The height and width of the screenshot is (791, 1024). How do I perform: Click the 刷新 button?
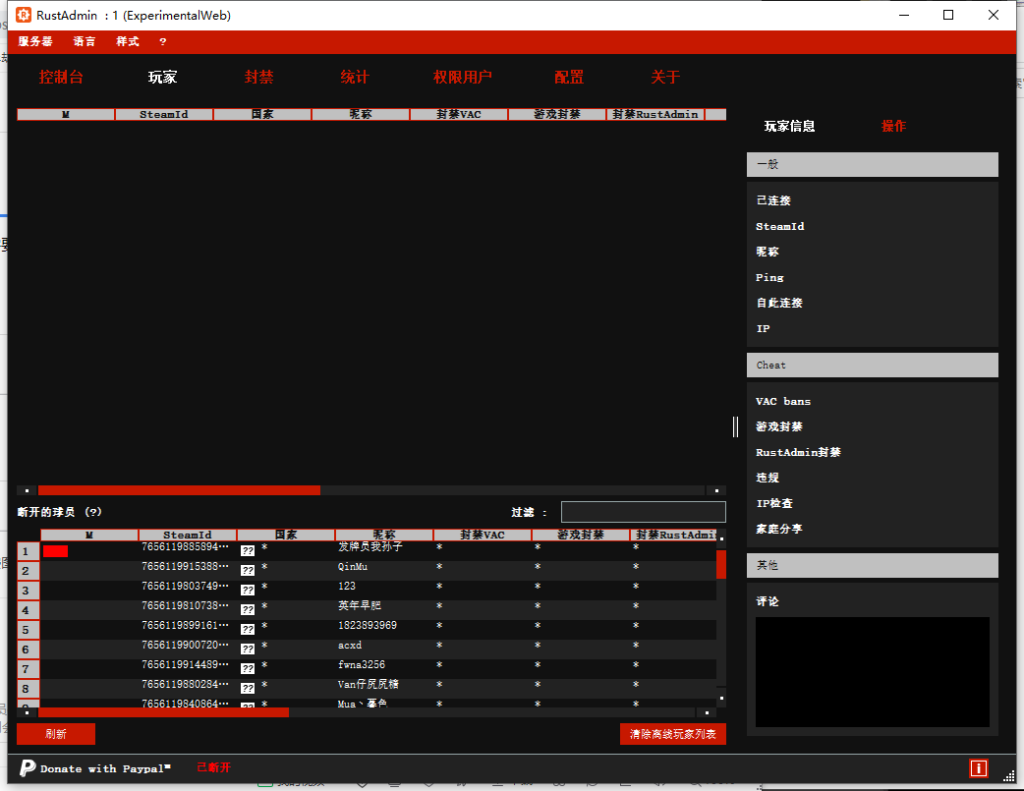tap(56, 734)
